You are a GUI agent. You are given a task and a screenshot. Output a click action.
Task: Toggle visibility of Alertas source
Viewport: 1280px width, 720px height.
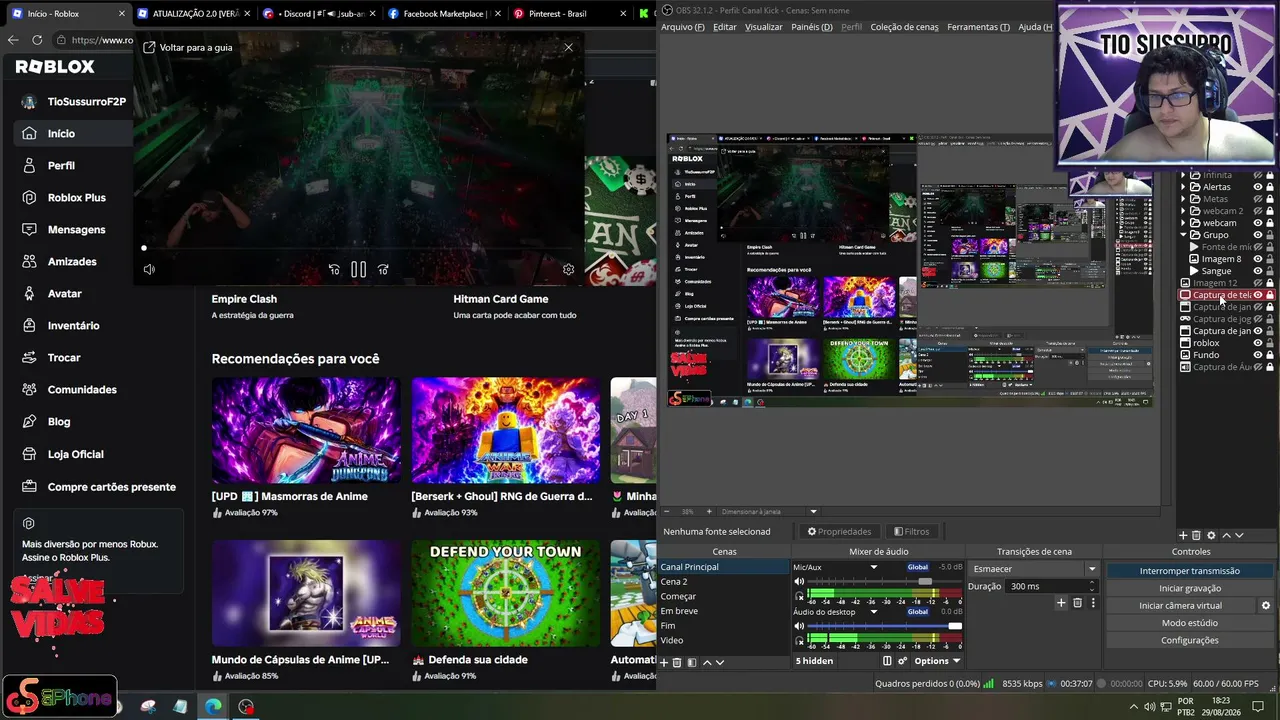click(x=1258, y=187)
